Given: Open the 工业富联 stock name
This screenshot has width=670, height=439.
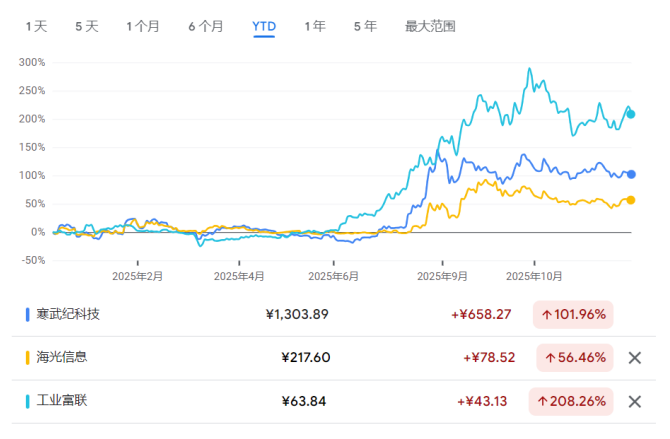Looking at the screenshot, I should (62, 401).
